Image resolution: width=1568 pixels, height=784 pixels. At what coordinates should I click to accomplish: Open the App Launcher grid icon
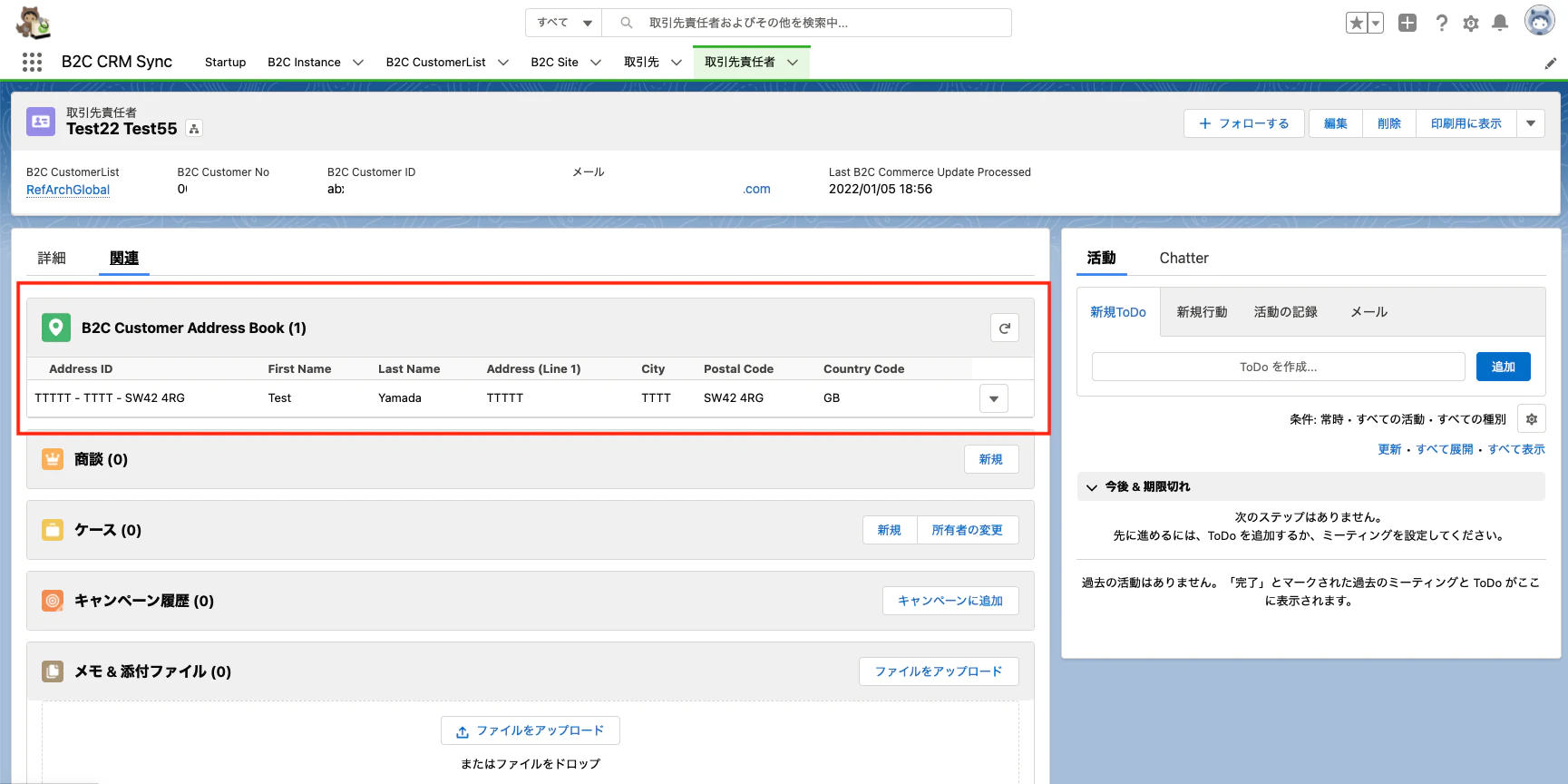(x=33, y=62)
